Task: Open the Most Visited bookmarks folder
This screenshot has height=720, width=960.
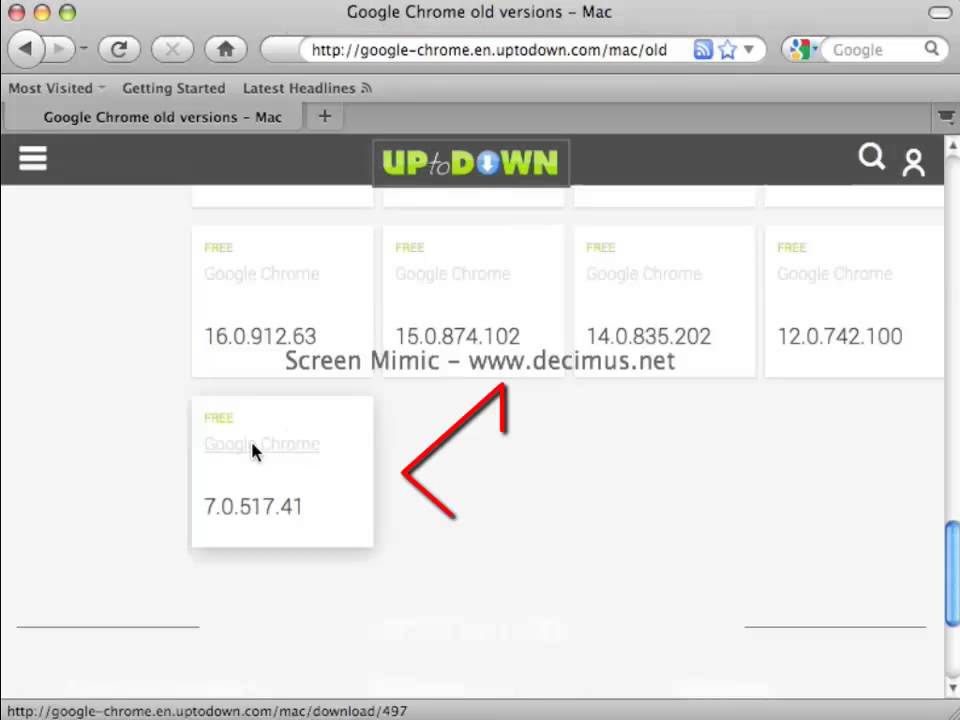Action: click(56, 88)
